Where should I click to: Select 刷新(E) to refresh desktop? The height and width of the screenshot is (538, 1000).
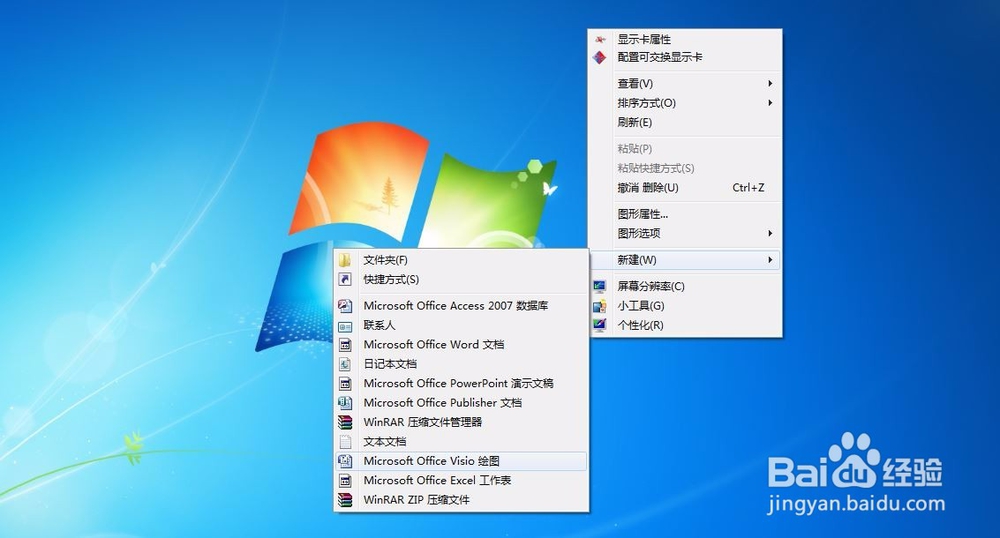click(685, 122)
